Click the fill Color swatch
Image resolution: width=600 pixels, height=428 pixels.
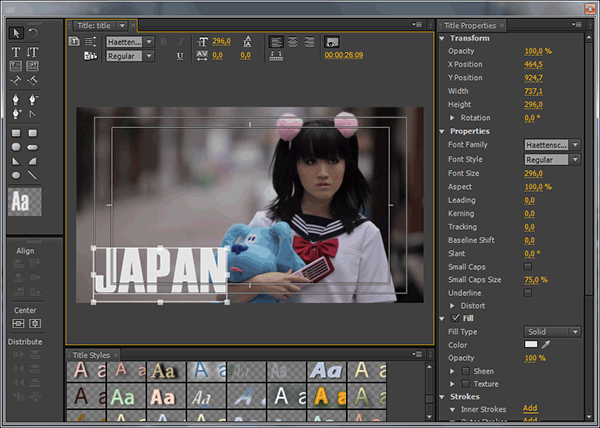pos(531,344)
